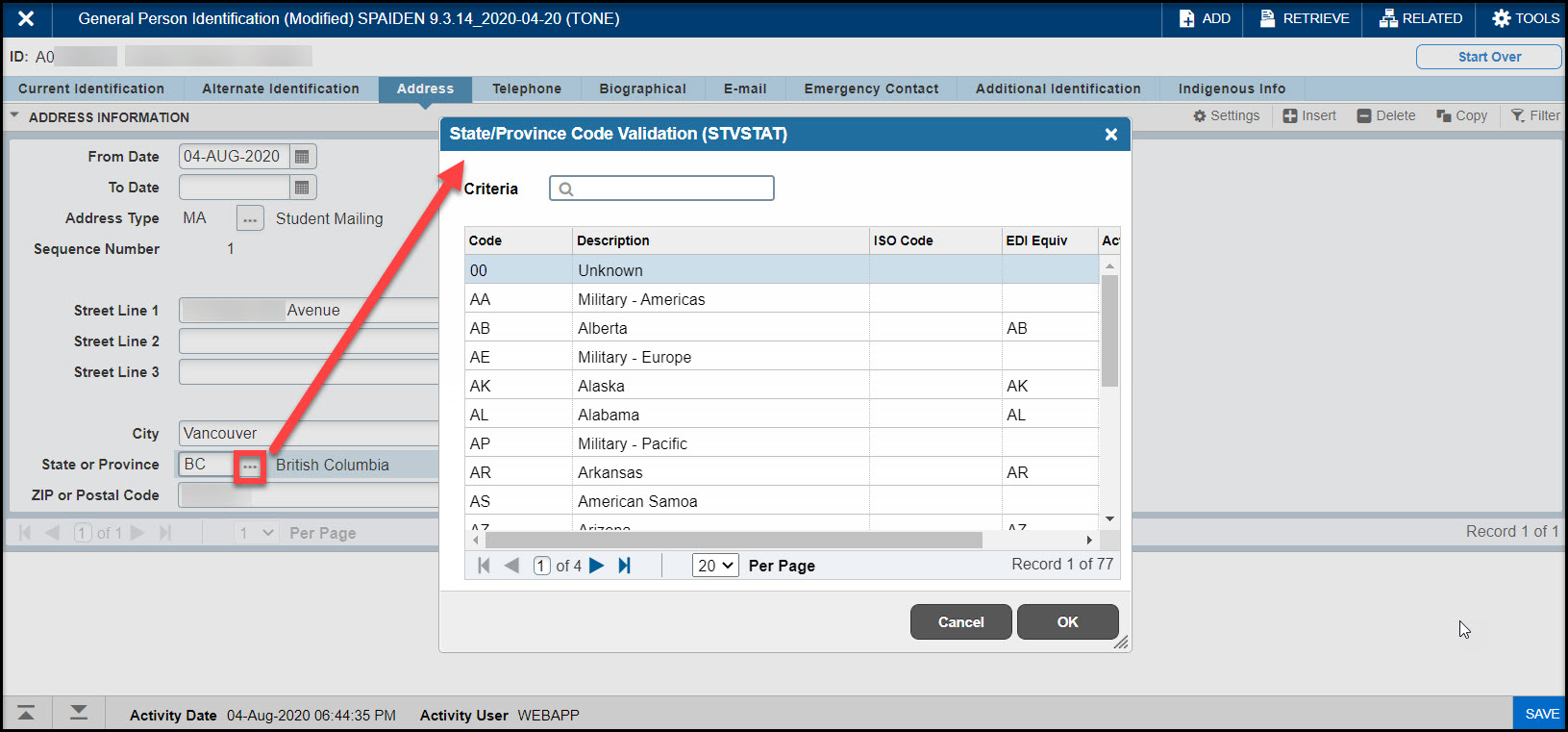Click the State or Province lookup button

tap(250, 467)
